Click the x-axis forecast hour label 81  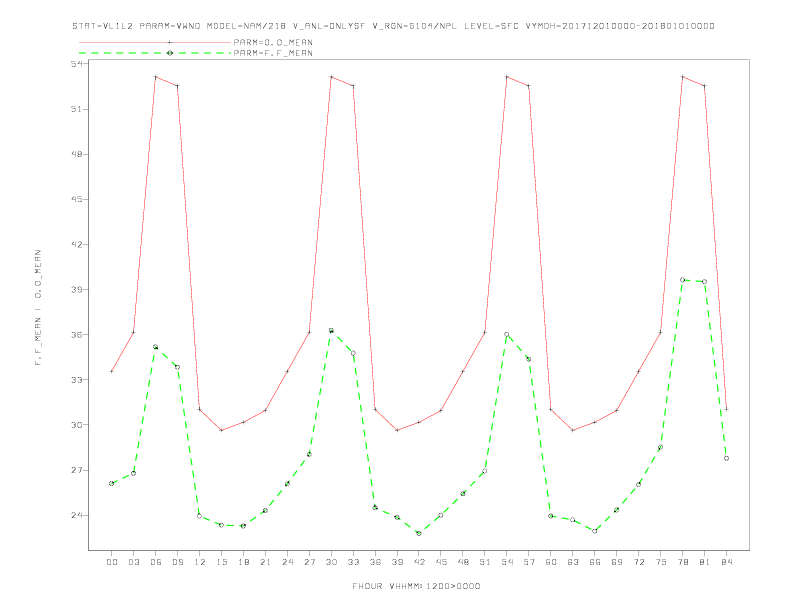click(x=705, y=562)
